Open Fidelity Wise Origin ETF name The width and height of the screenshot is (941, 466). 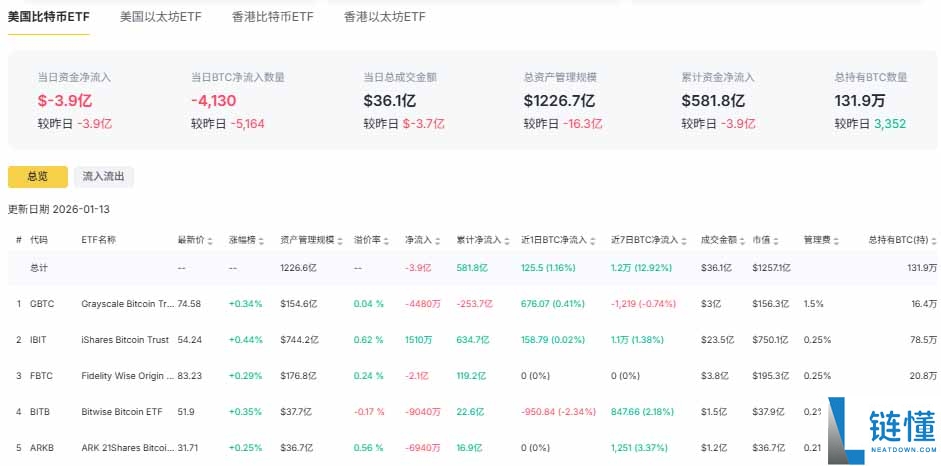[x=128, y=376]
